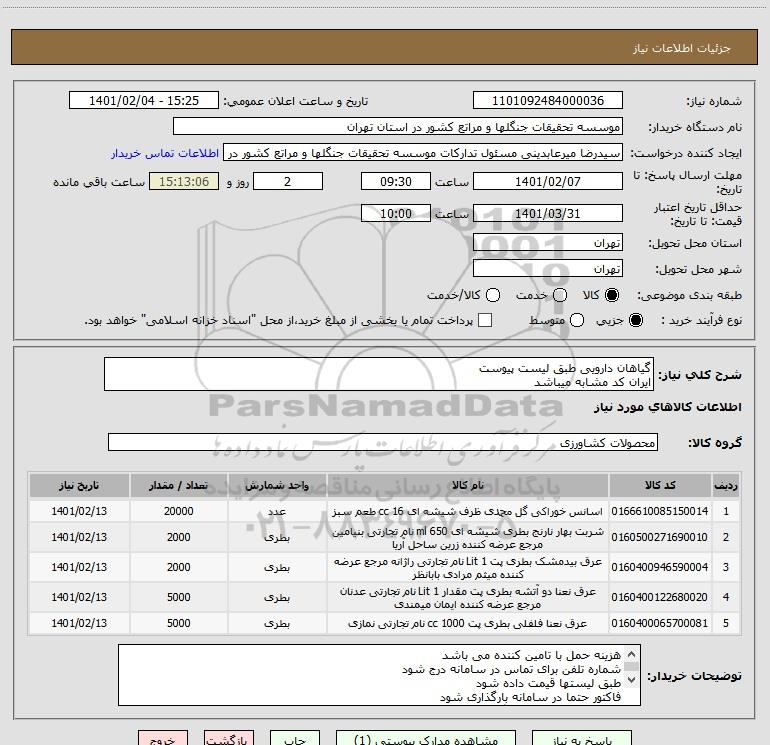Click the validity time field 10:00
Viewport: 770px width, 745px height.
click(396, 214)
